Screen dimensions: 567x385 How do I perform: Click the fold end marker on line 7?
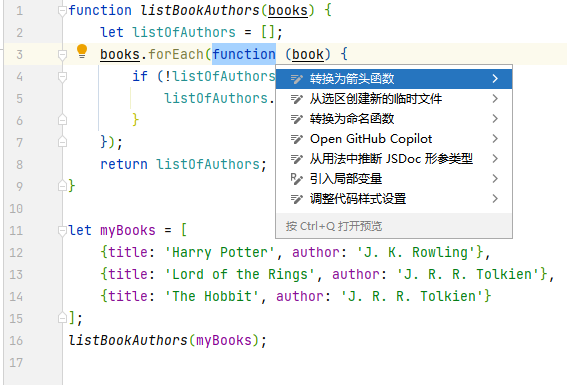62,142
